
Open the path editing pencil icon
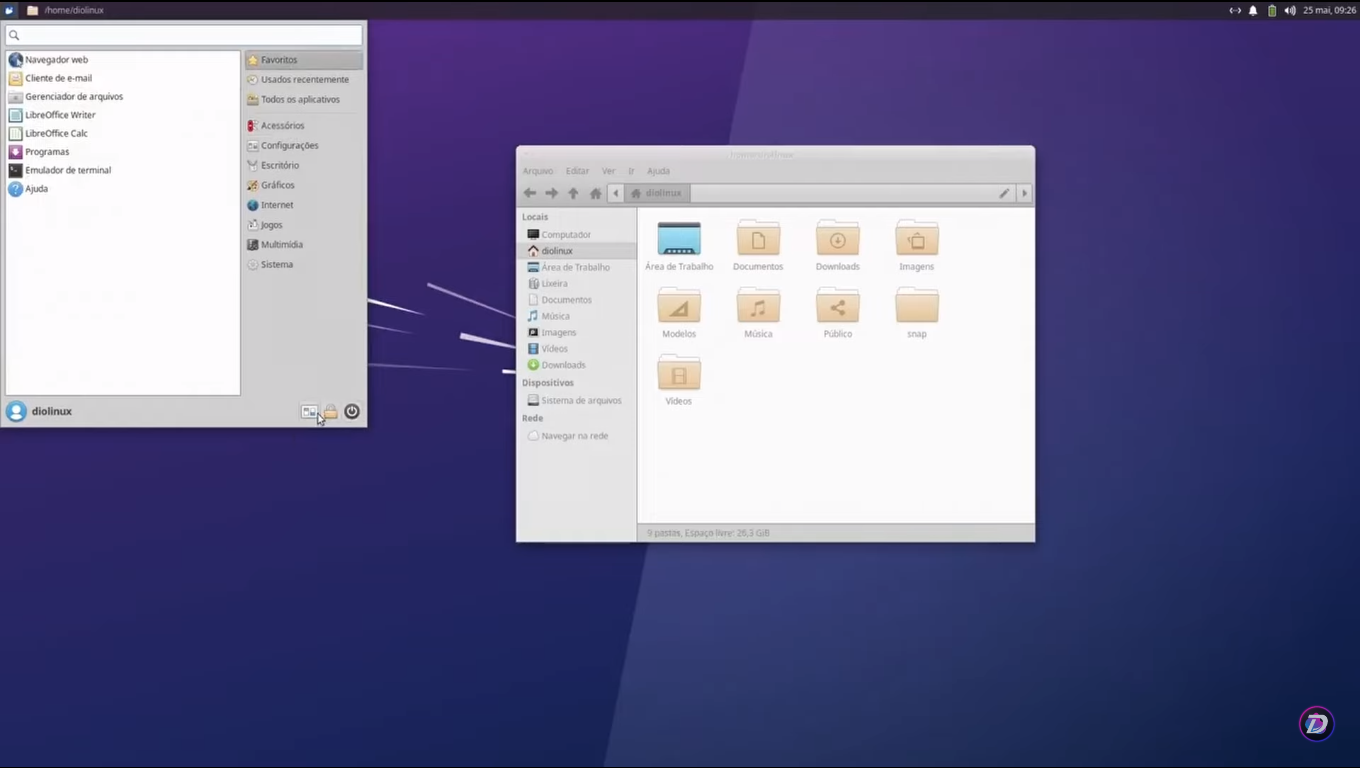(x=1004, y=193)
